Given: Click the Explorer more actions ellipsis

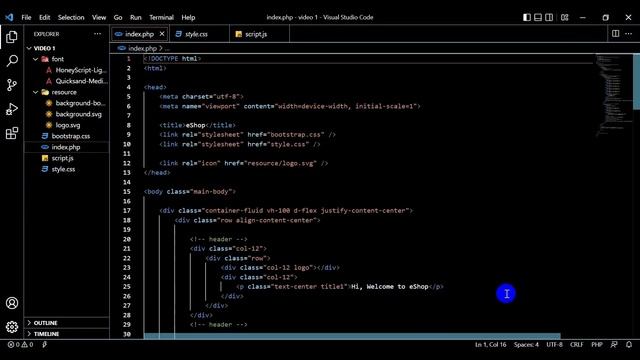Looking at the screenshot, I should [97, 34].
